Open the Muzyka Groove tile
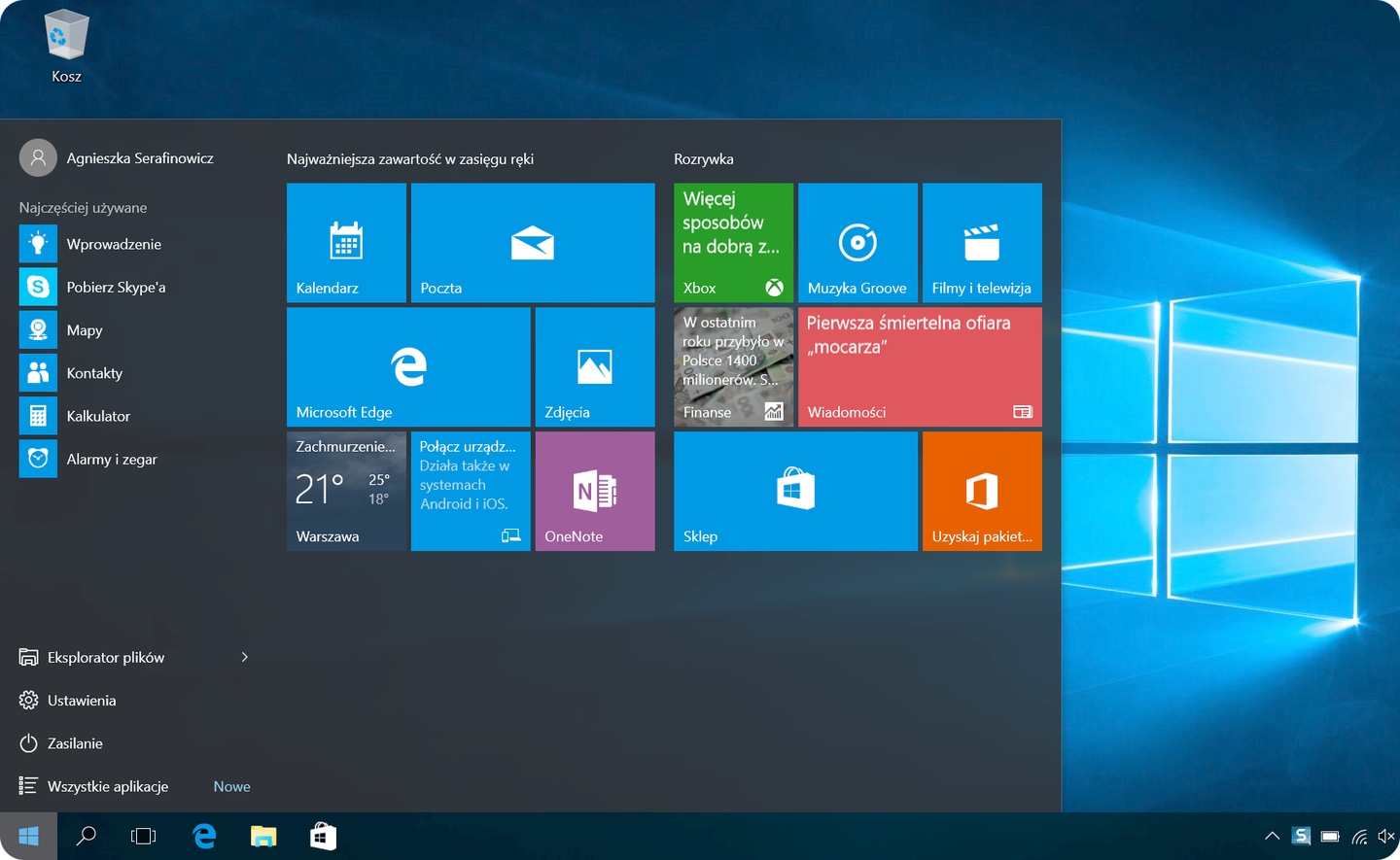 click(857, 243)
